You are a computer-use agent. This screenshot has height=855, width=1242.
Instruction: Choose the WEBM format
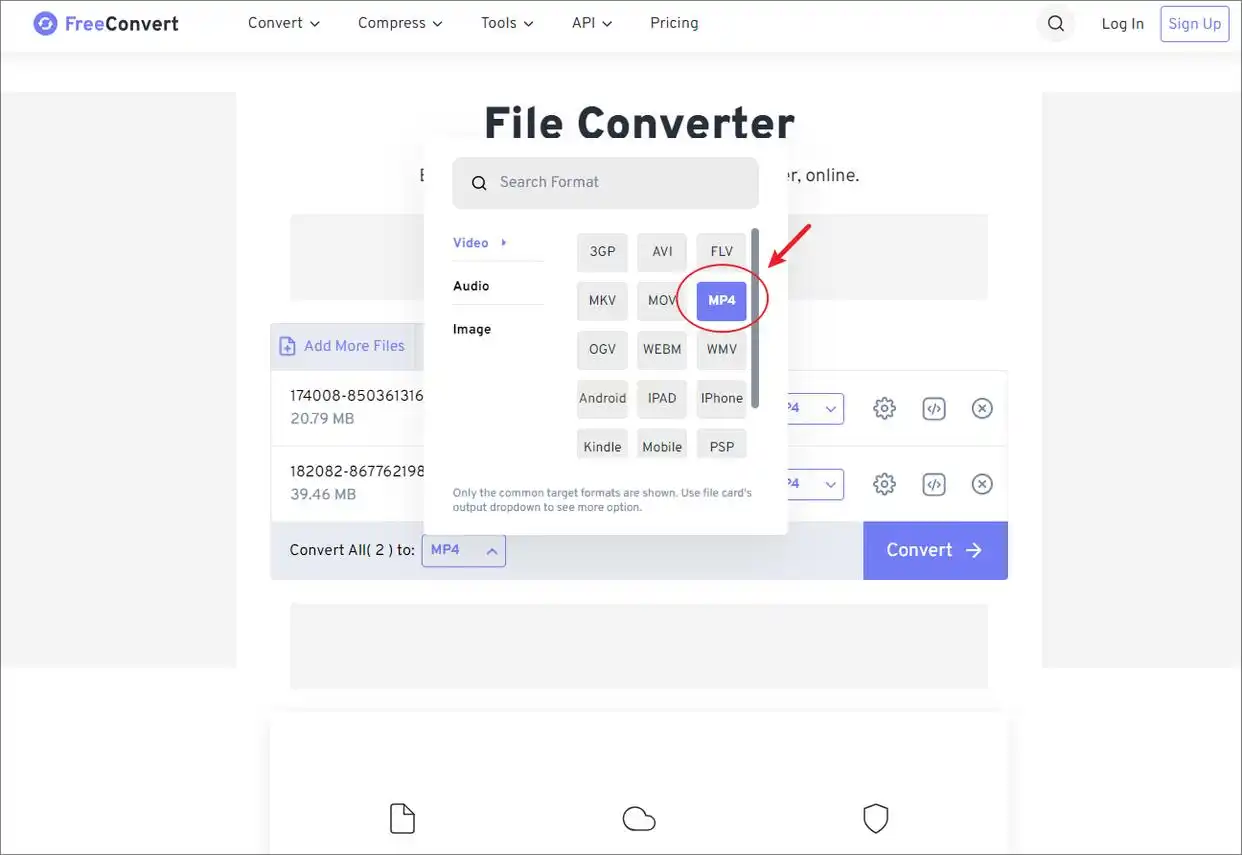662,350
